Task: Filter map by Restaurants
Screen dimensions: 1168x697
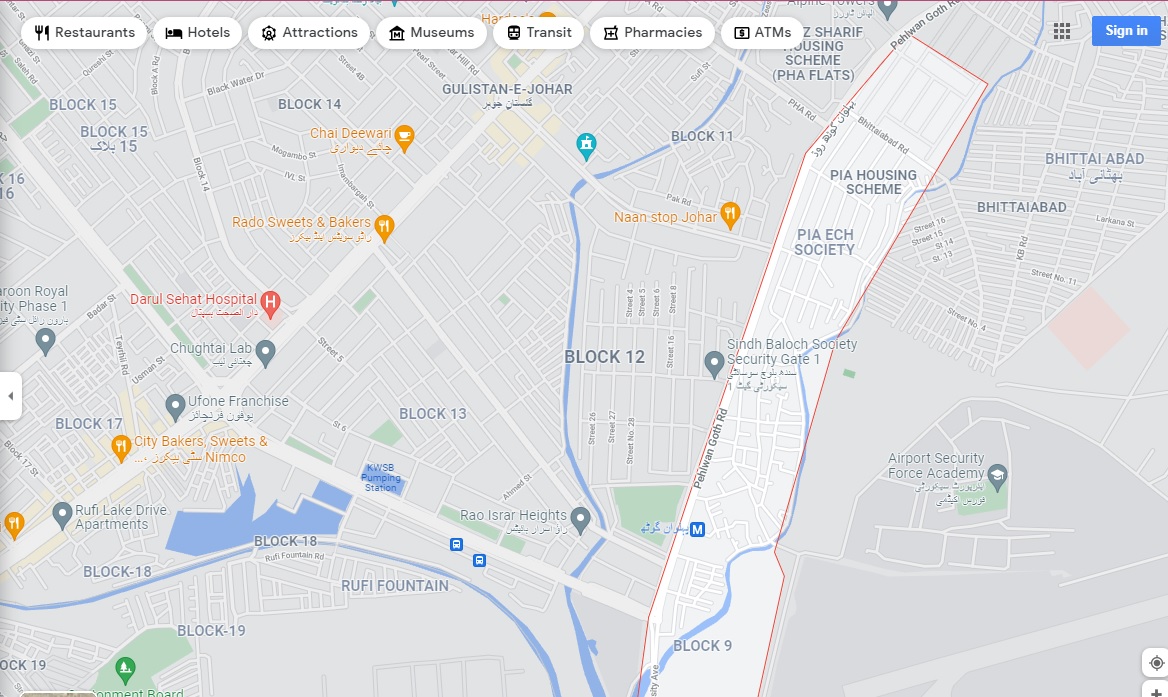Action: [x=84, y=33]
